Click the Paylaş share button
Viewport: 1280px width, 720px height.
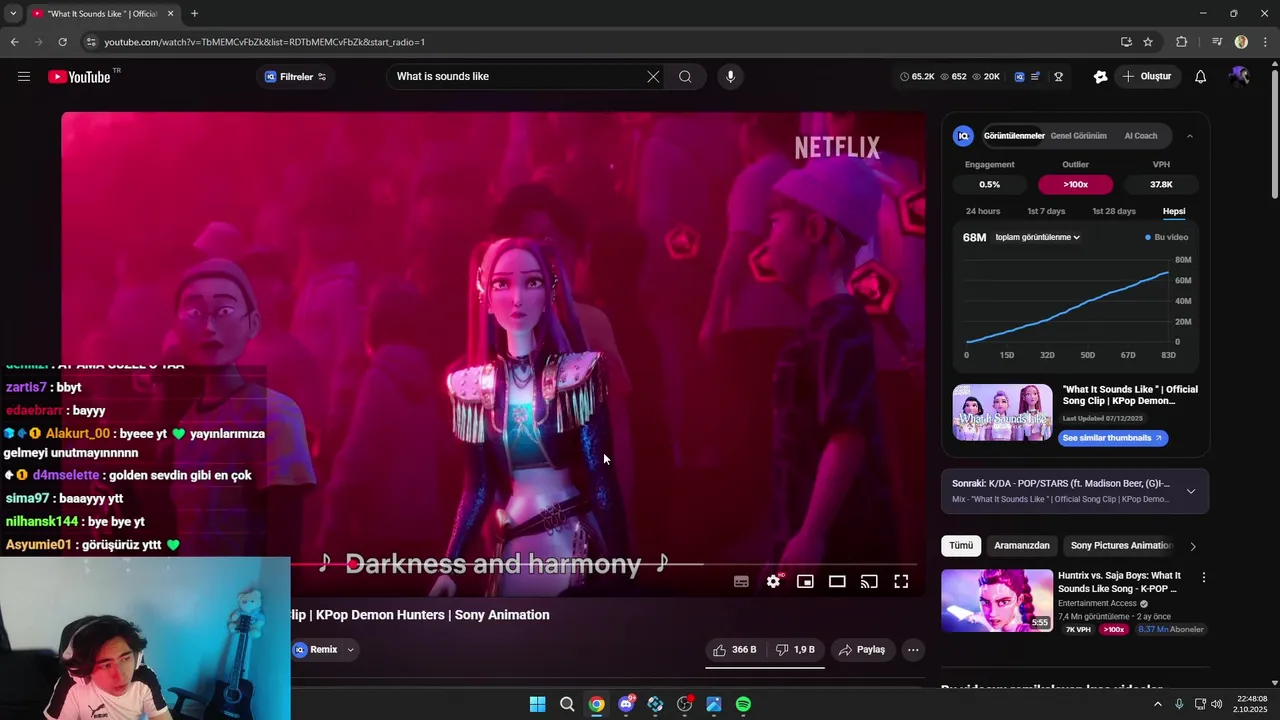tap(862, 650)
